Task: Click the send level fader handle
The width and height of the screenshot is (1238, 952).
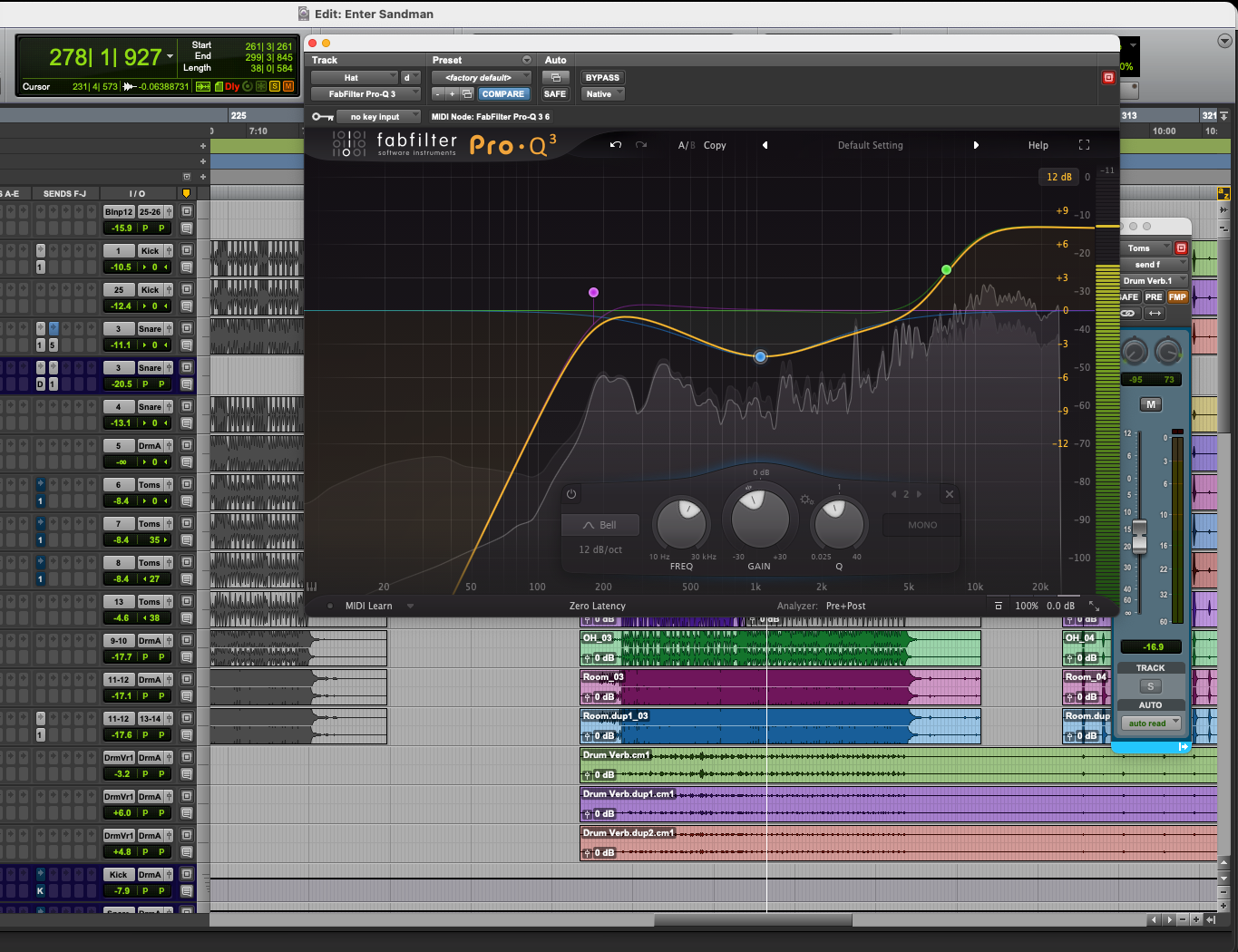Action: [1140, 536]
